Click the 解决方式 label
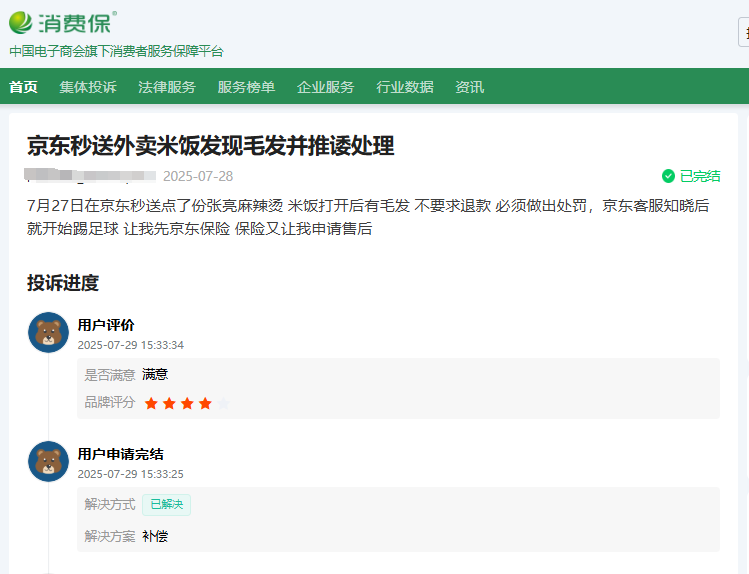This screenshot has height=574, width=749. (x=110, y=504)
